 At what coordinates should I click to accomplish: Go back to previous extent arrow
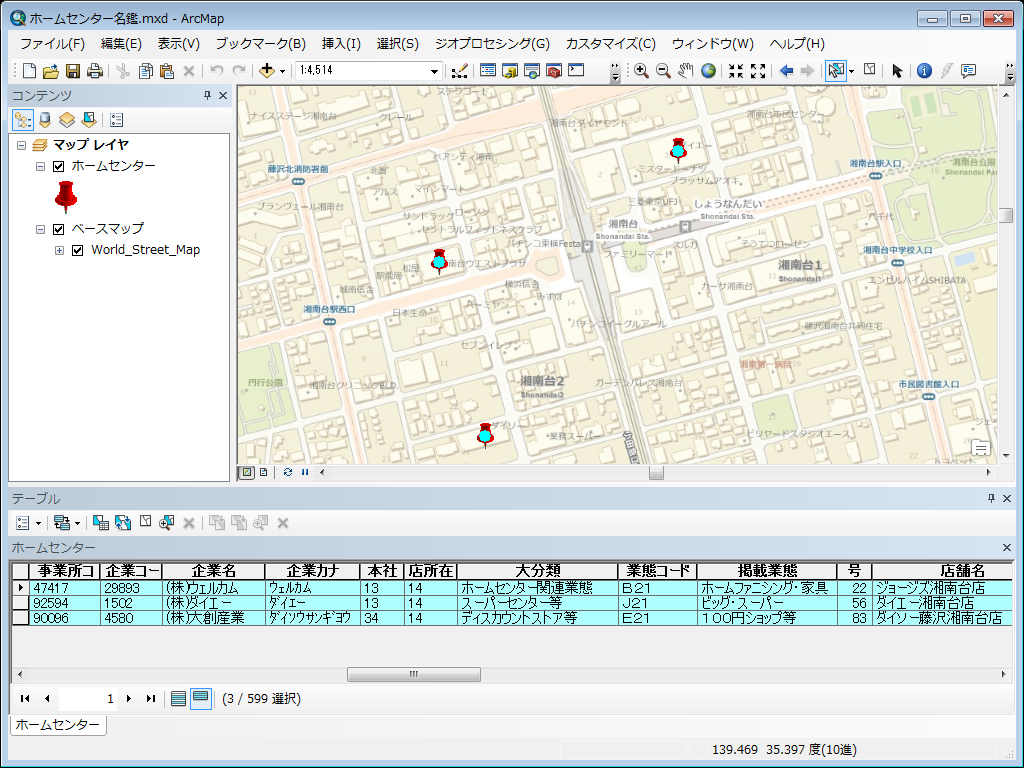[x=786, y=71]
